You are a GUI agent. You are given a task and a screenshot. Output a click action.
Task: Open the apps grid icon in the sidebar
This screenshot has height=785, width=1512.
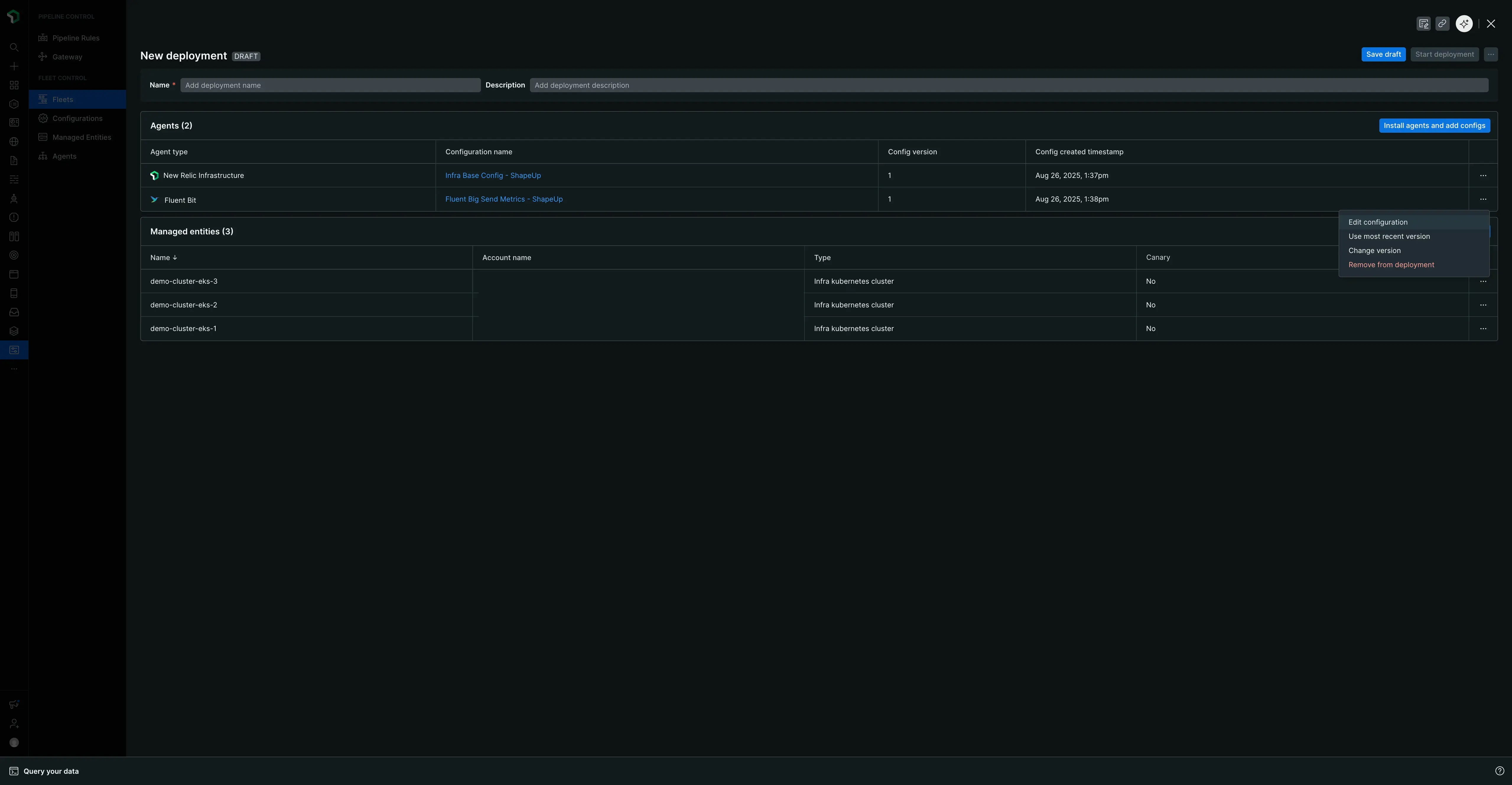coord(14,85)
